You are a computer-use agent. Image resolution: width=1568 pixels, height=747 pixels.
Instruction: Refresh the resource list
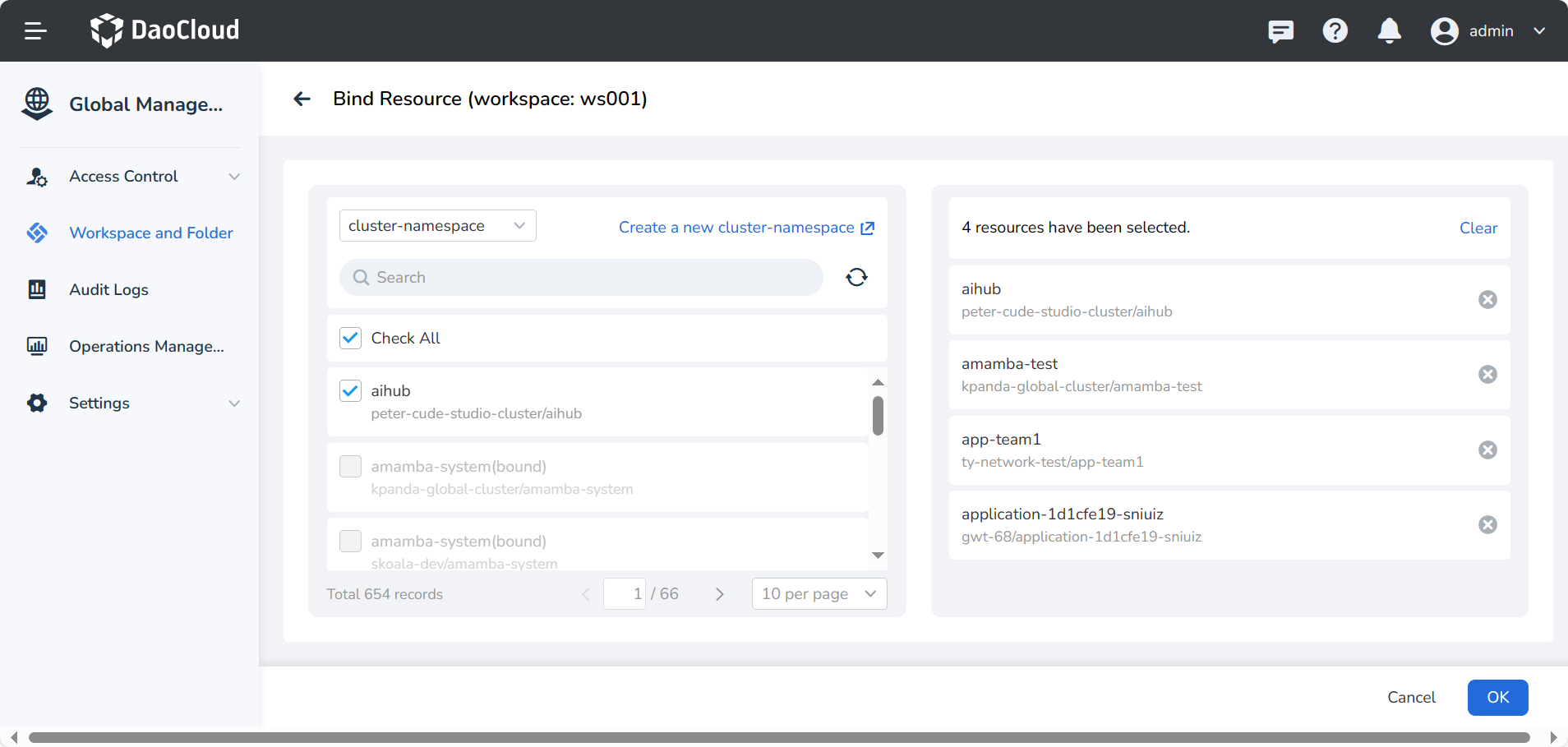(856, 278)
